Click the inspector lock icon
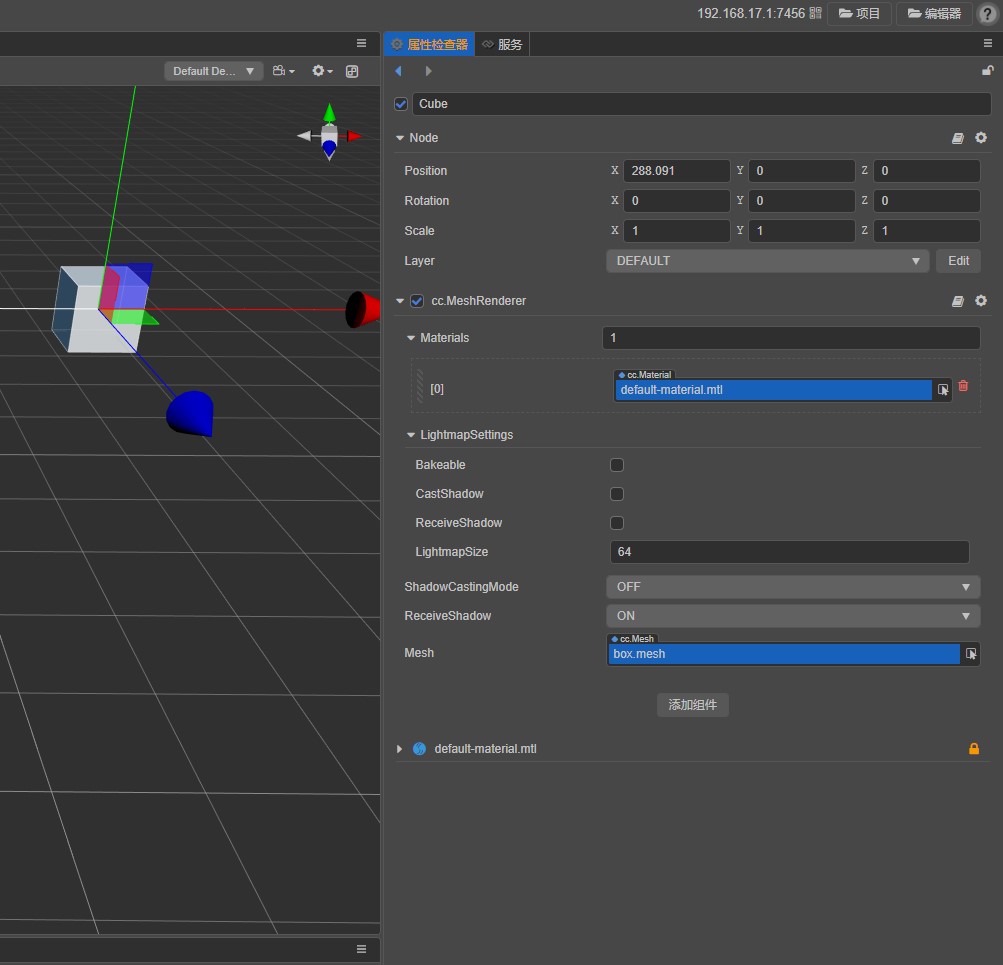Screen dimensions: 1003x965 coord(988,71)
